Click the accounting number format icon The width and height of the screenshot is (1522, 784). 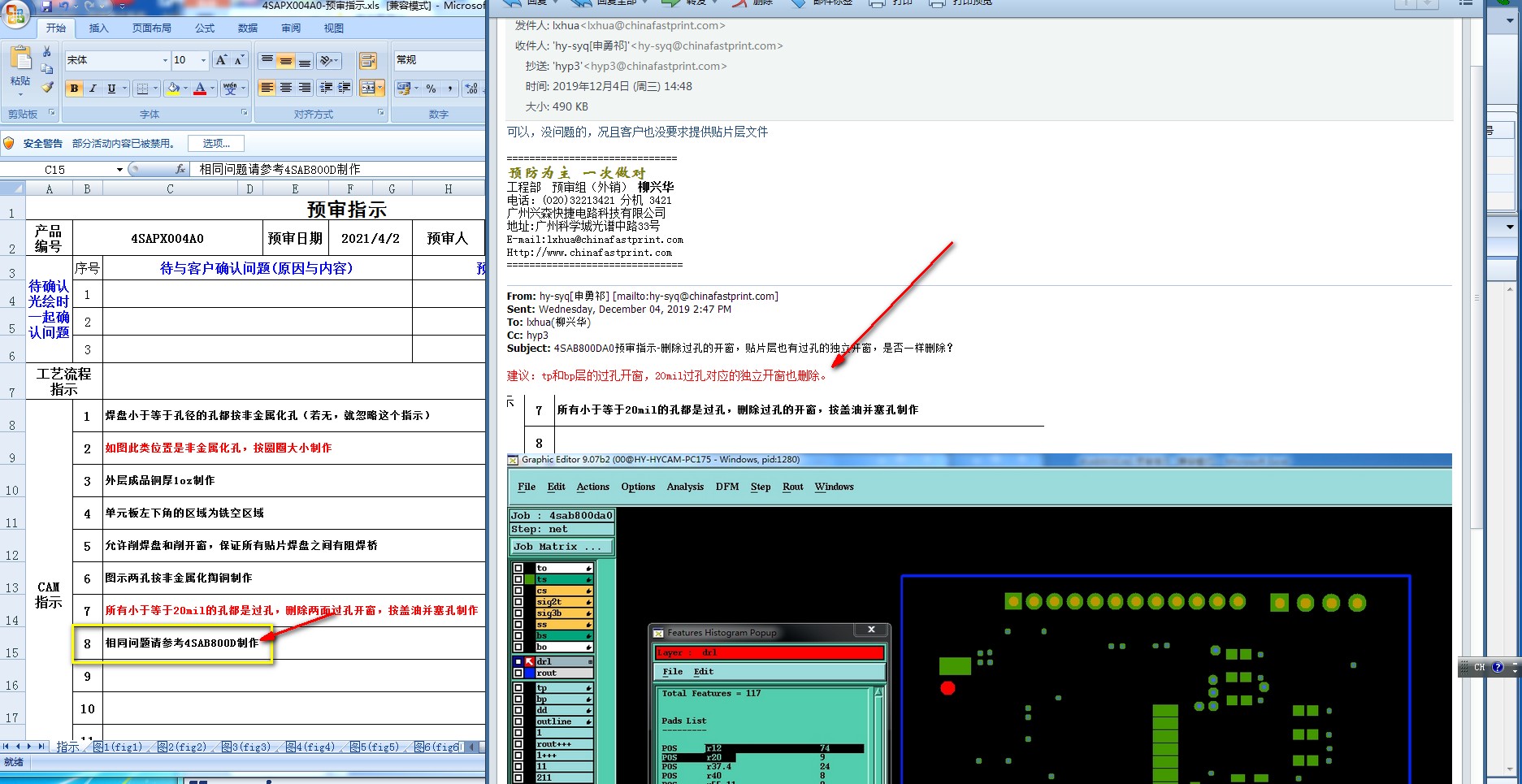pyautogui.click(x=404, y=89)
